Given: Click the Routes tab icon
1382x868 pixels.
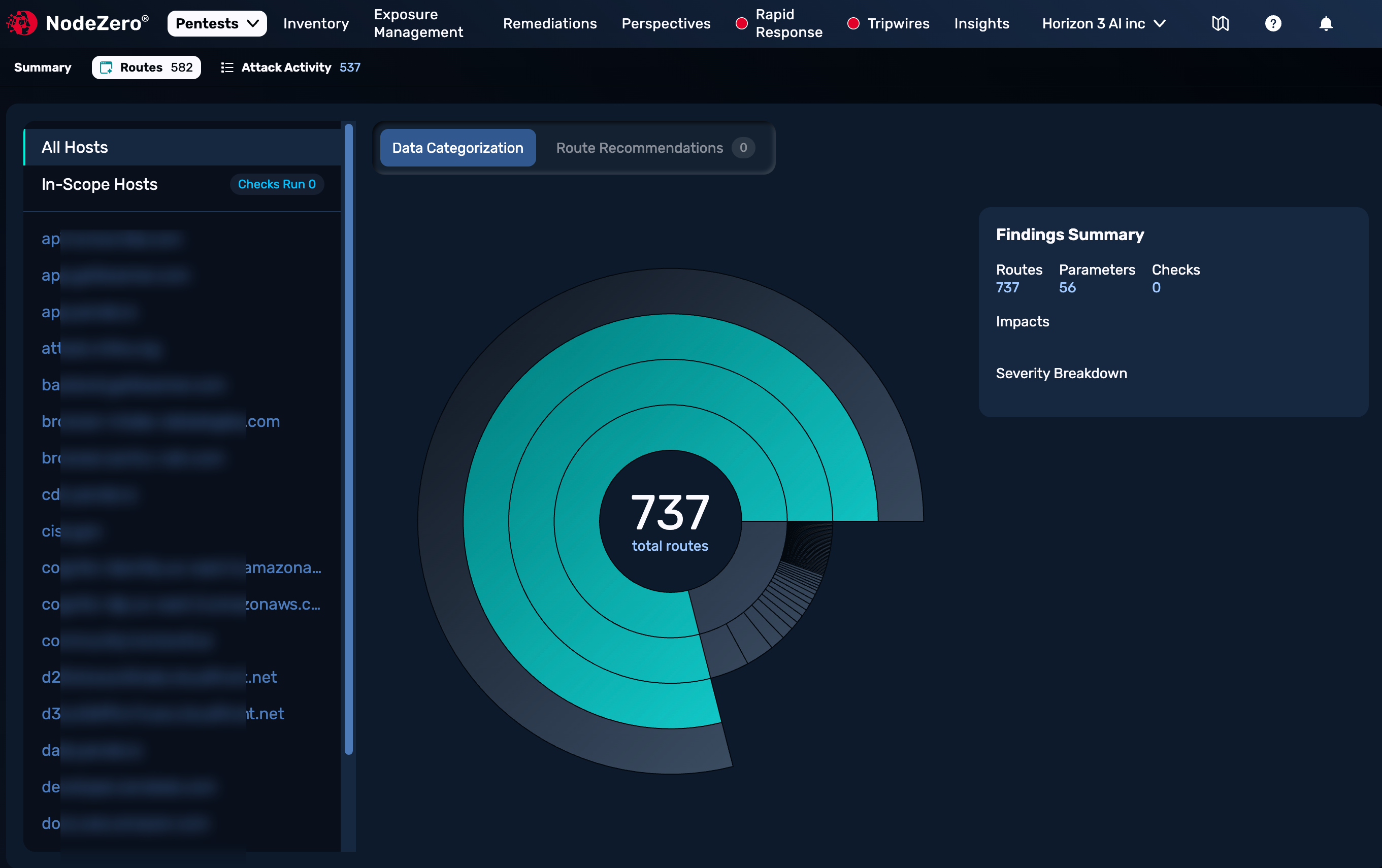Looking at the screenshot, I should (x=106, y=68).
